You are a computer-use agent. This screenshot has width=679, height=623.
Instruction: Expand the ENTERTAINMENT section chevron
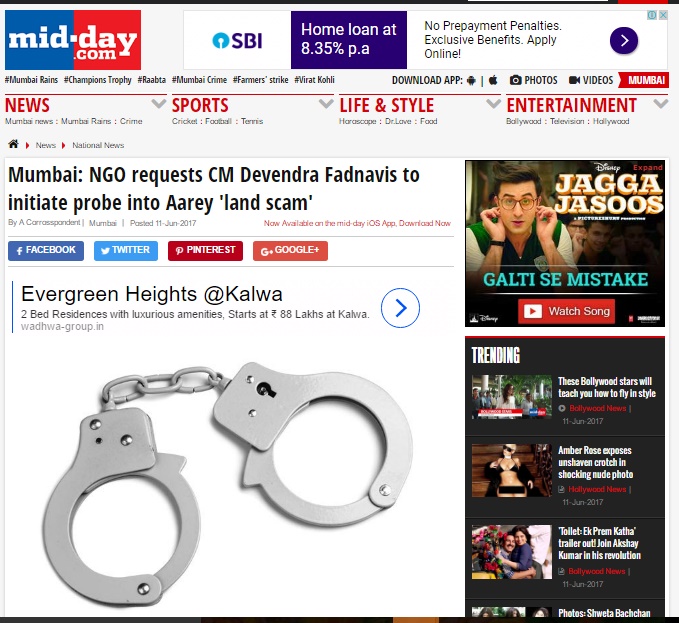661,104
